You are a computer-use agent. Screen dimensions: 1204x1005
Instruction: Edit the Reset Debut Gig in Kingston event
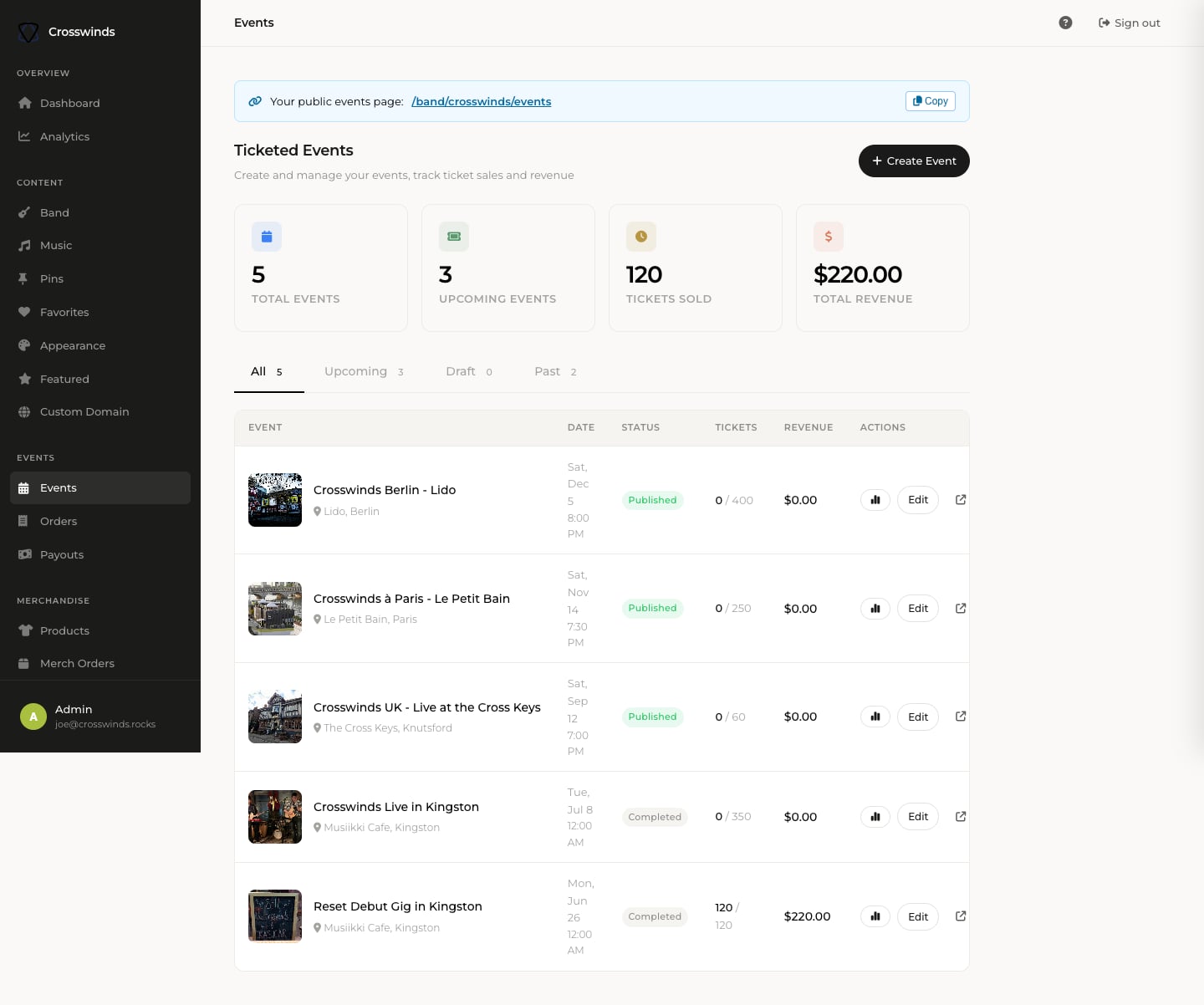tap(918, 916)
